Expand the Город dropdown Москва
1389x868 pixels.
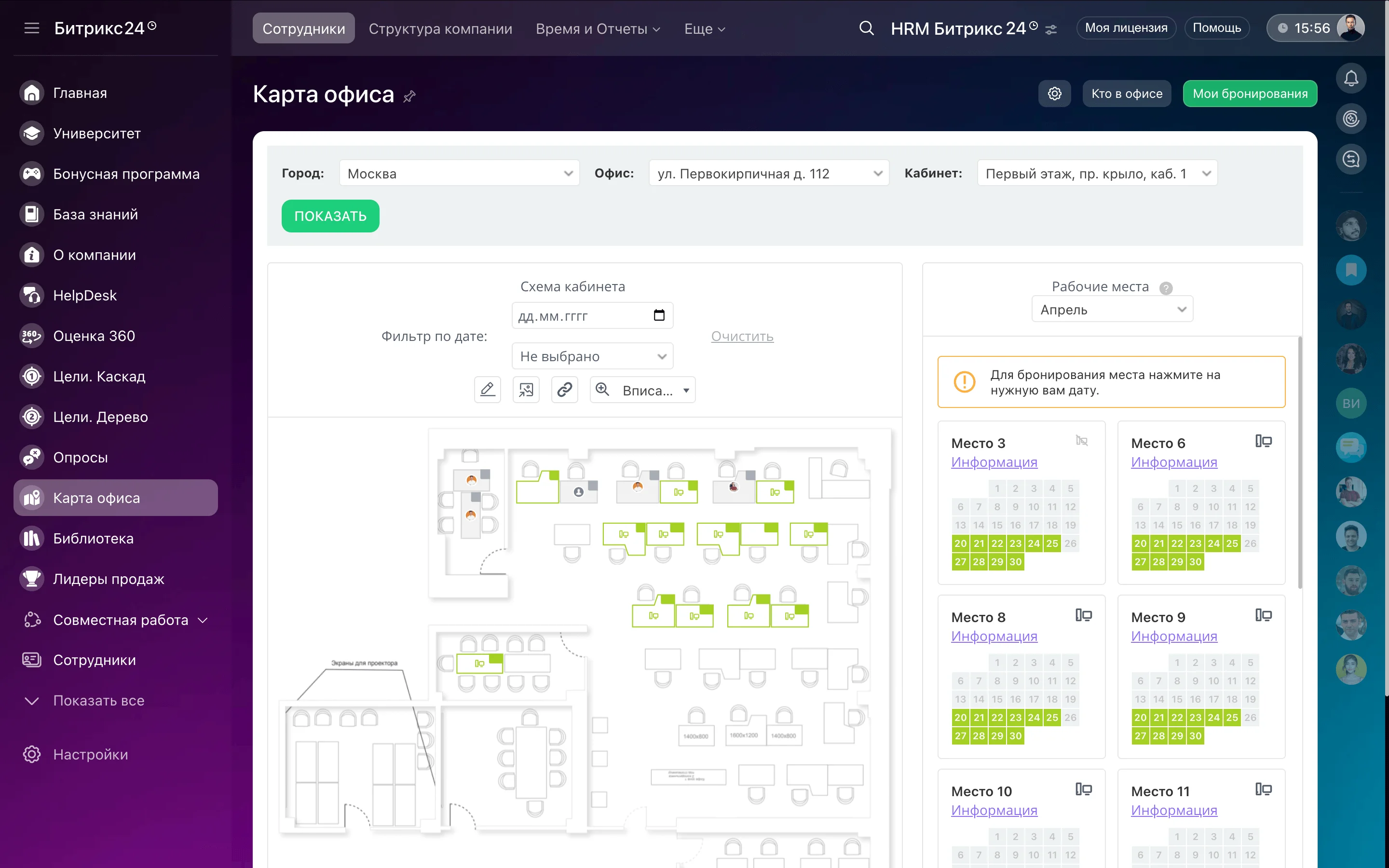pyautogui.click(x=459, y=173)
